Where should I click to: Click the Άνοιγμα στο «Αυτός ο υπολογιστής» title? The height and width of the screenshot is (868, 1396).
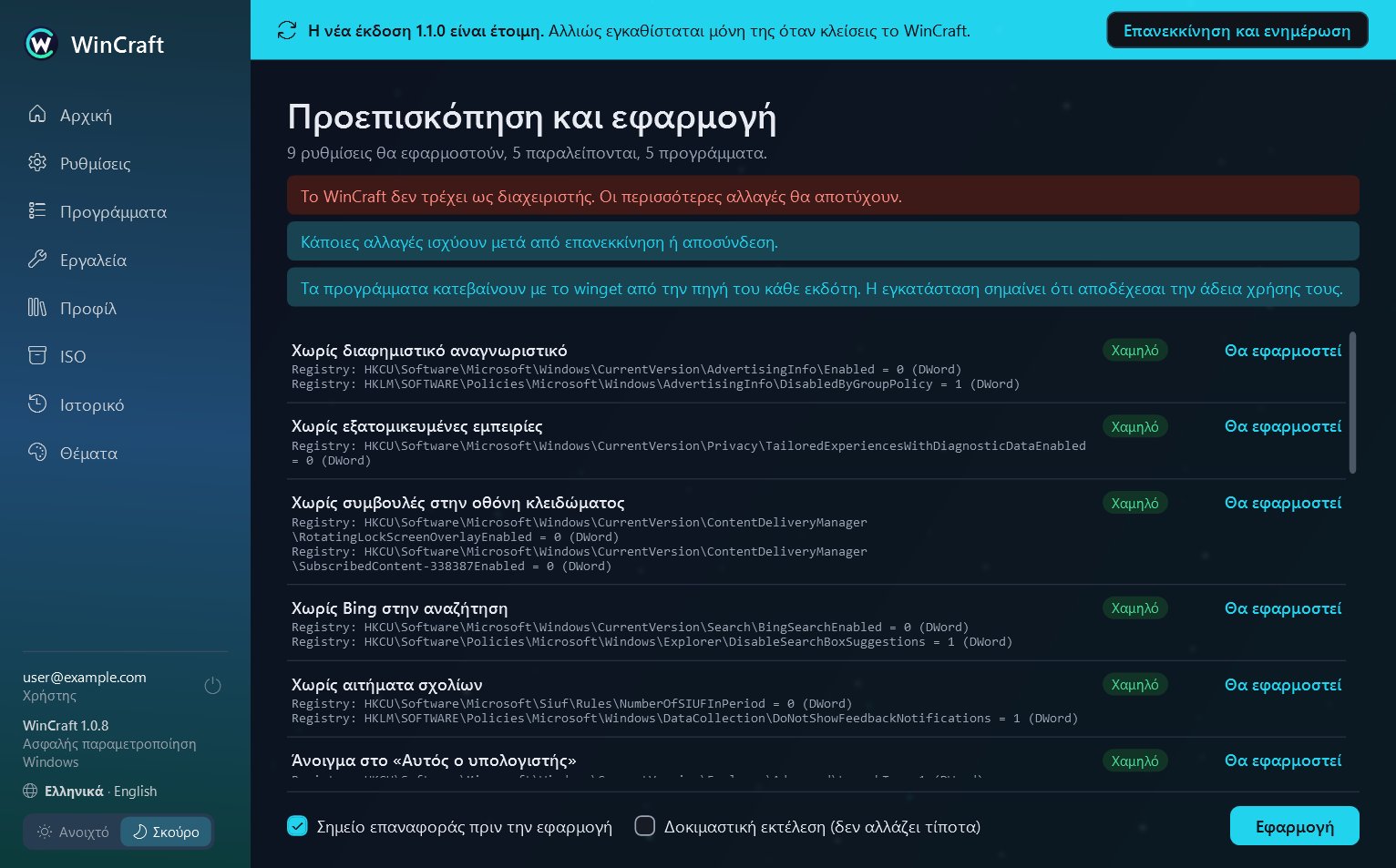tap(434, 761)
